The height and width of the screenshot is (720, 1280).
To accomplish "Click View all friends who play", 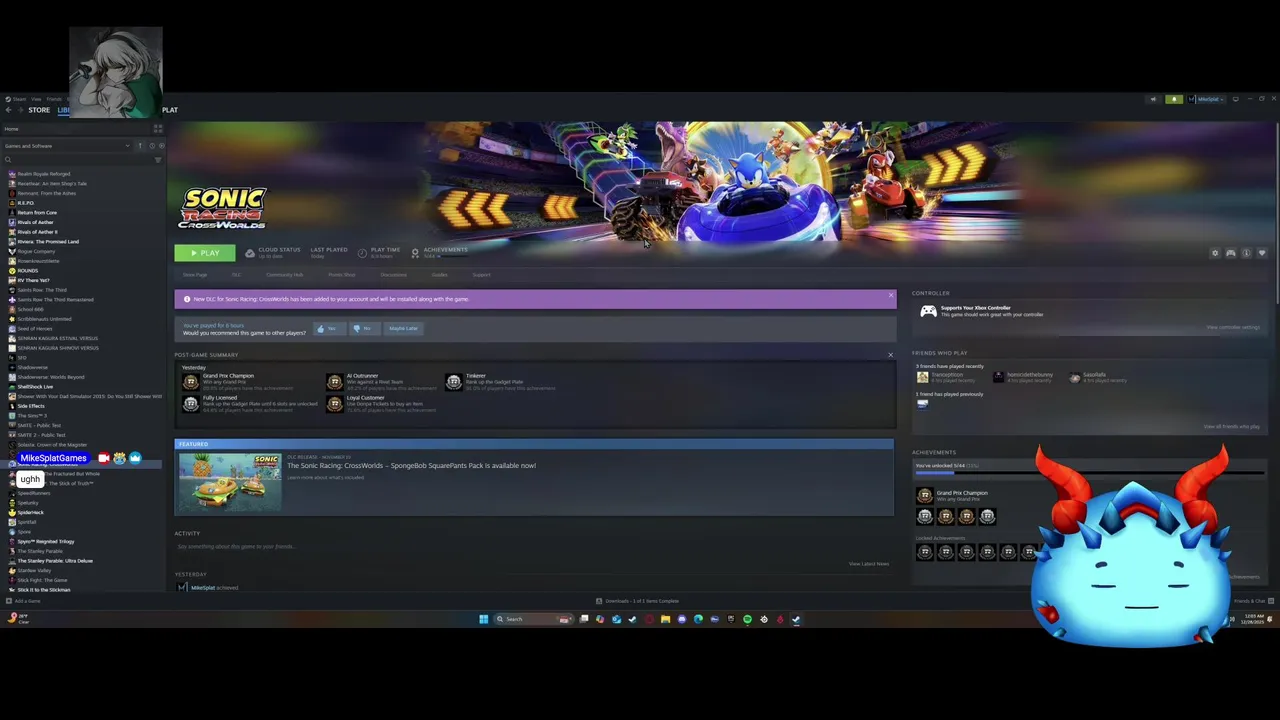I will pyautogui.click(x=1232, y=427).
